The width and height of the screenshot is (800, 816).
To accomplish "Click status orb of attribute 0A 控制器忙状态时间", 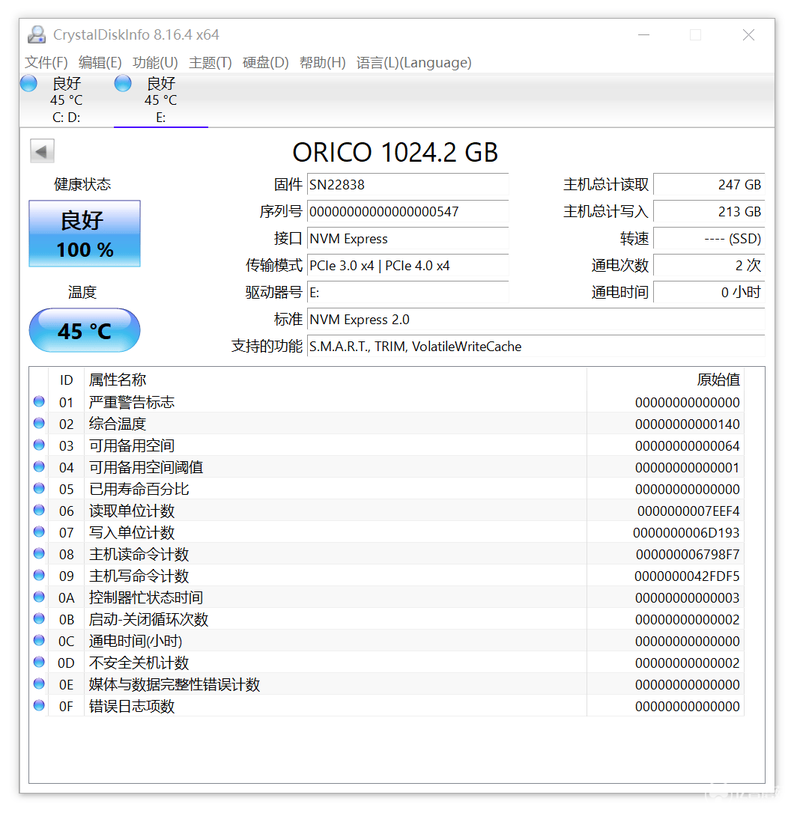I will coord(39,597).
